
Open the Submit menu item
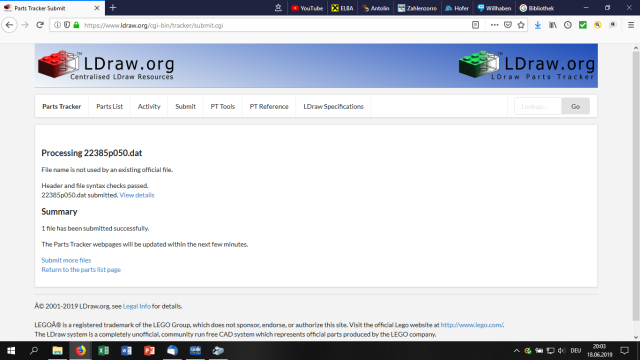coord(185,106)
